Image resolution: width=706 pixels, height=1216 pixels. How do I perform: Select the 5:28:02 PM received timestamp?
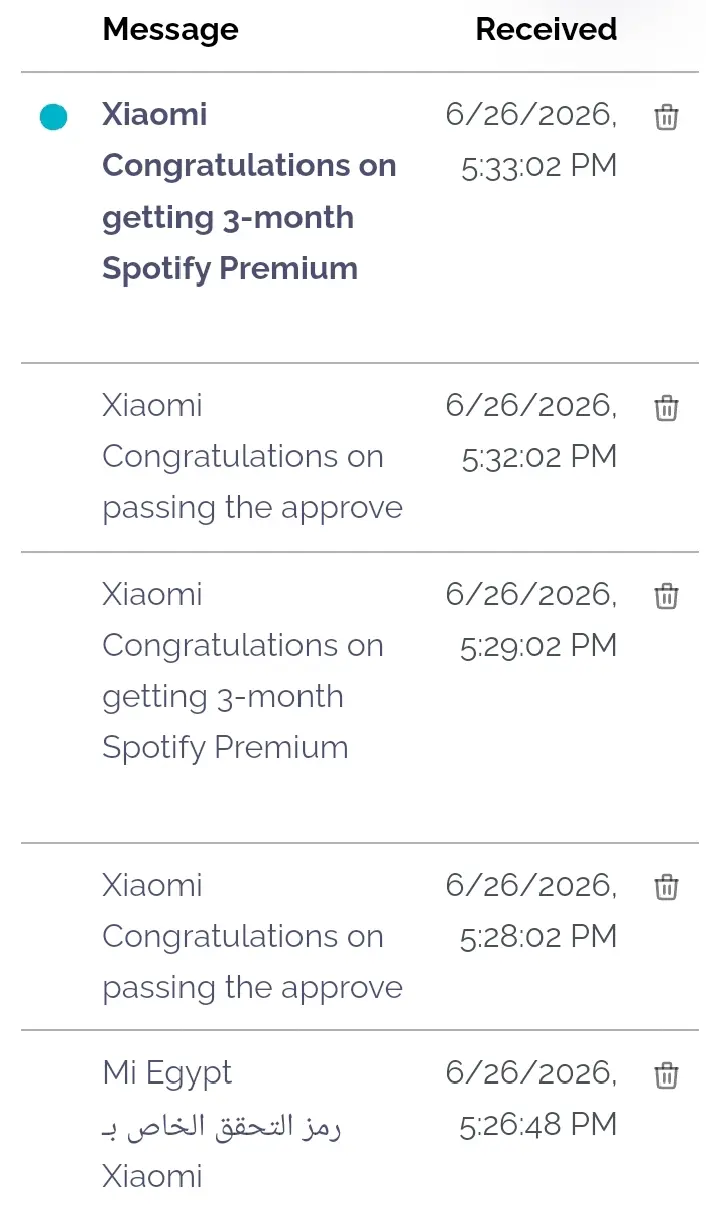531,910
